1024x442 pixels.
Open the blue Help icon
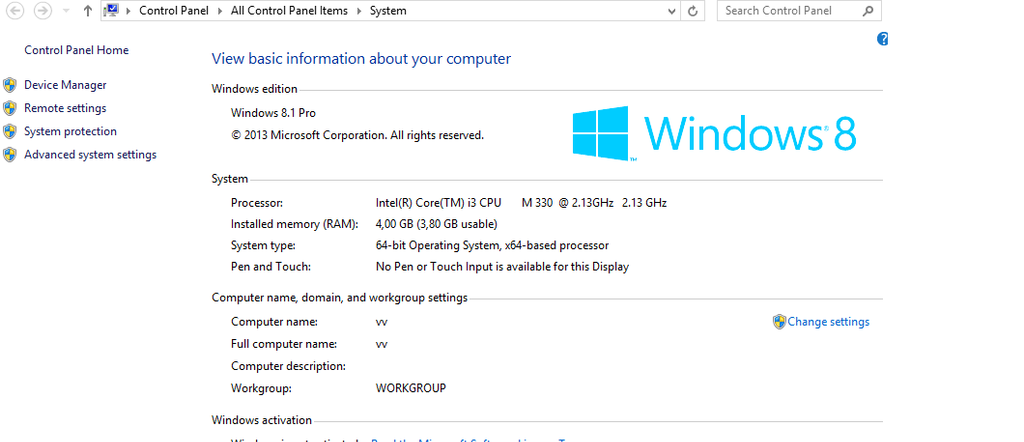882,39
